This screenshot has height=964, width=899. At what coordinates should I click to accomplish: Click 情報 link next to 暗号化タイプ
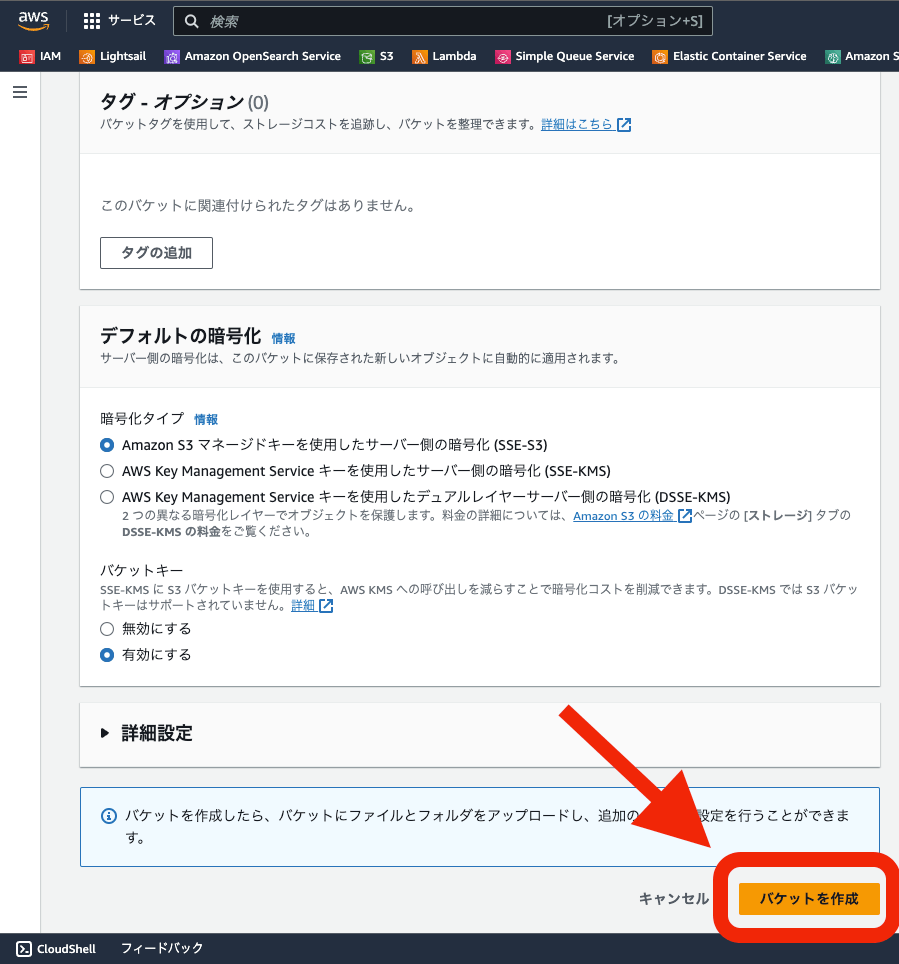point(206,420)
